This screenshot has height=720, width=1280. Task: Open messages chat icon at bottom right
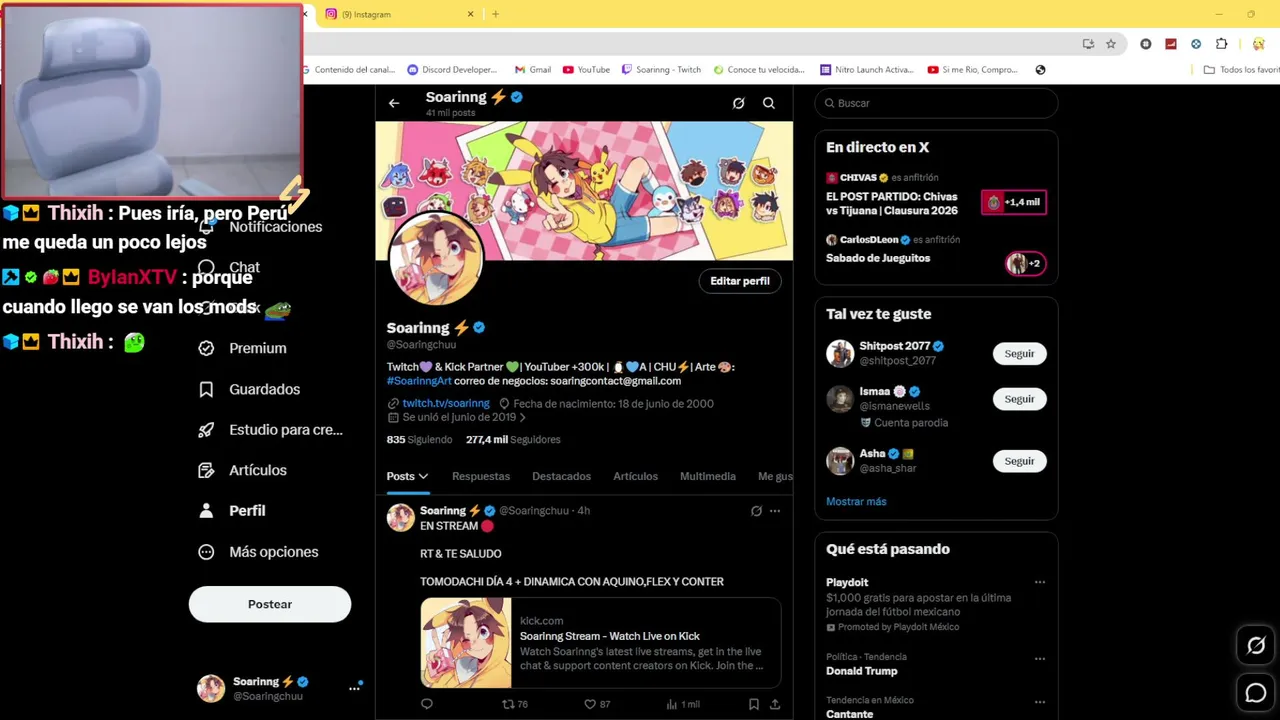point(1256,693)
